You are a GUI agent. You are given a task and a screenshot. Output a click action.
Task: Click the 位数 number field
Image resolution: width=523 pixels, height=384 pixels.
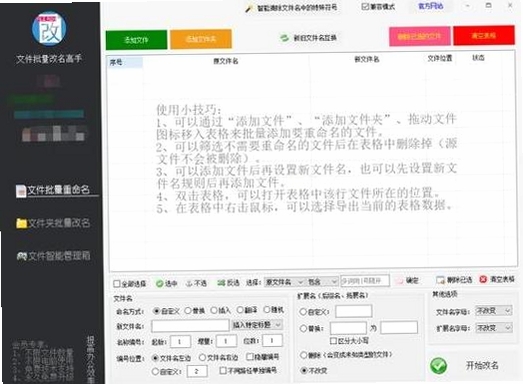click(272, 341)
